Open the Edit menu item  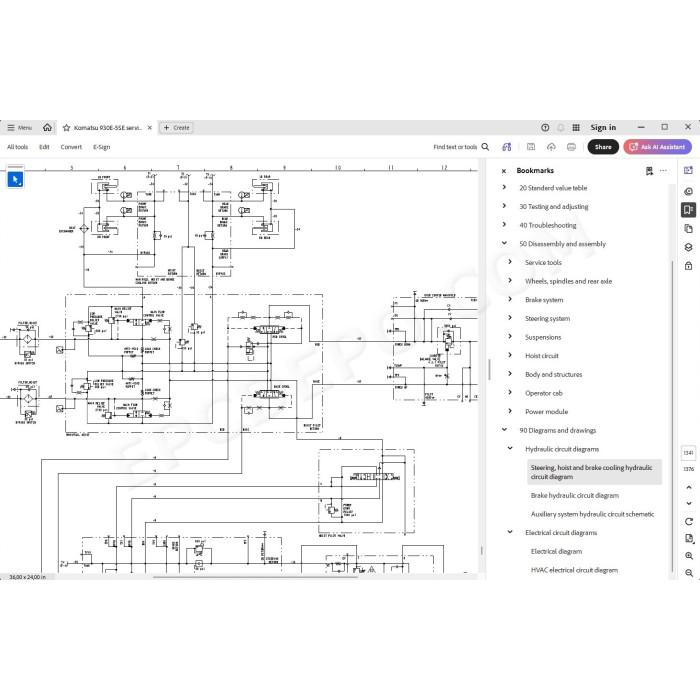44,147
